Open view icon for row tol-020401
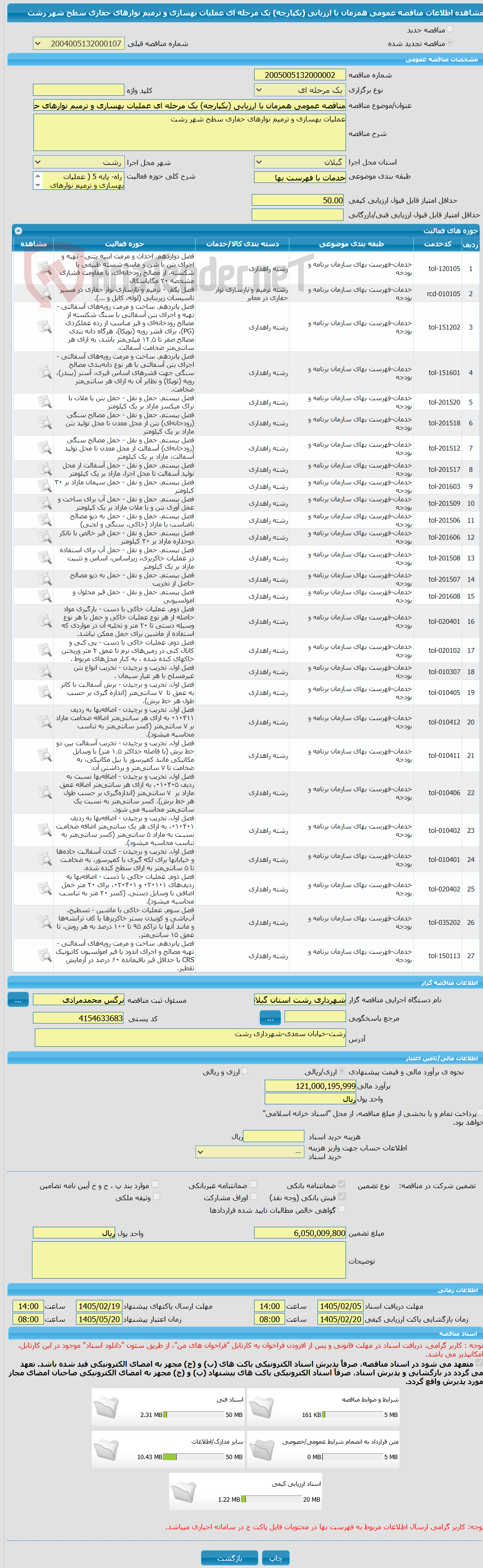 tap(44, 621)
